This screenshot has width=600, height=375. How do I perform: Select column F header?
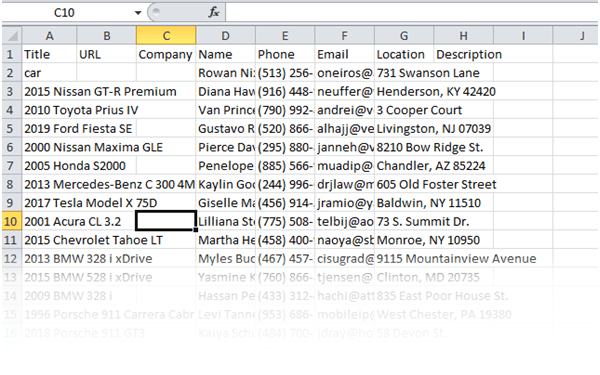coord(344,36)
